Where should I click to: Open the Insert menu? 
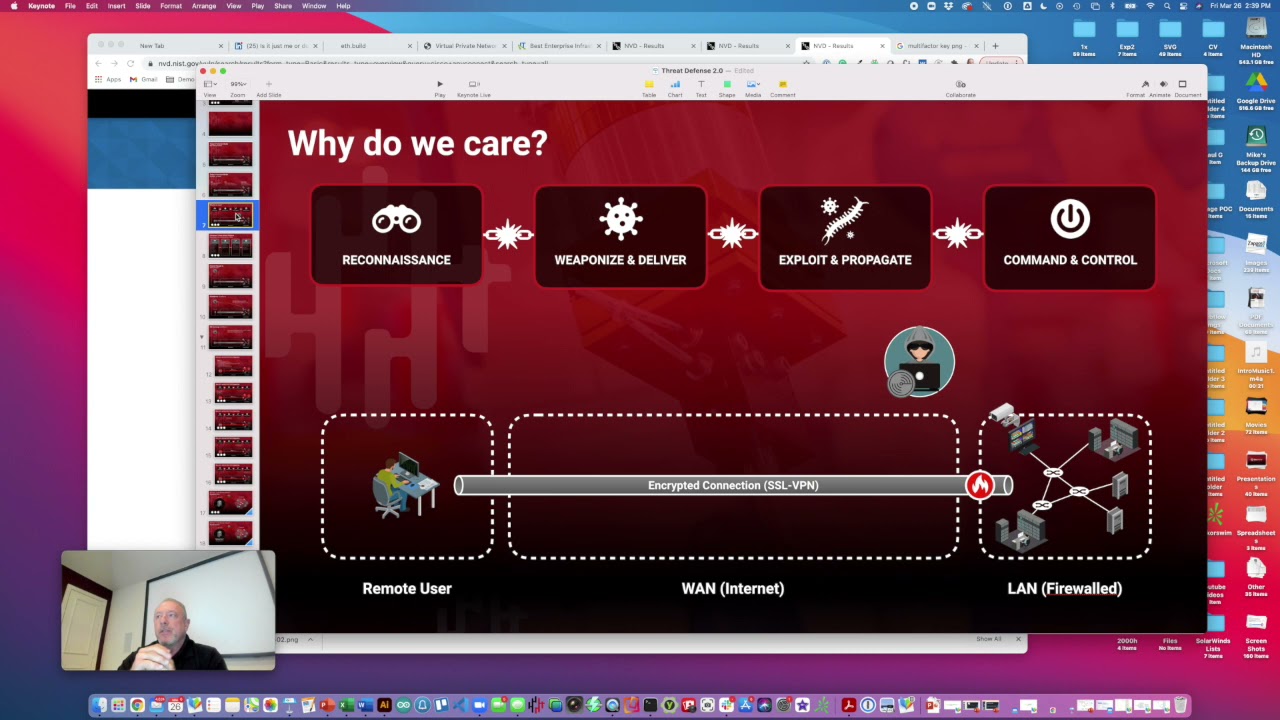(x=116, y=6)
